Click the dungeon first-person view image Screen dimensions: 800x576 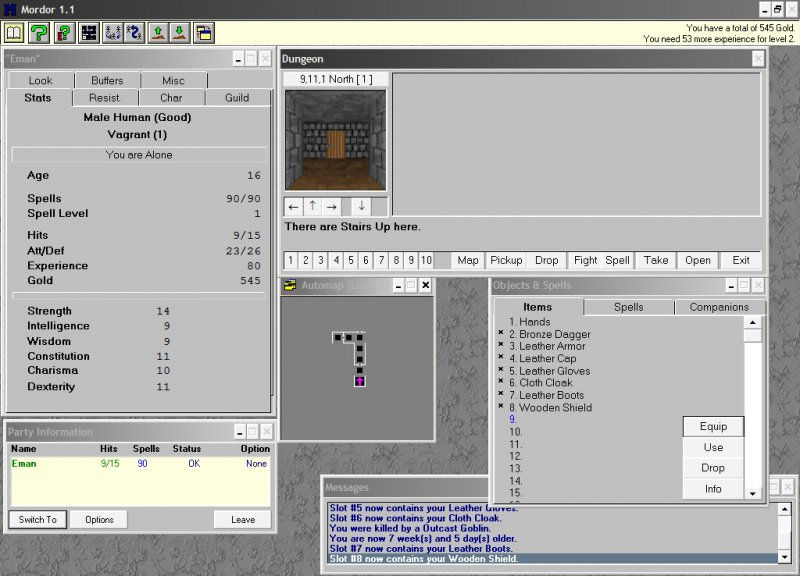tap(335, 140)
